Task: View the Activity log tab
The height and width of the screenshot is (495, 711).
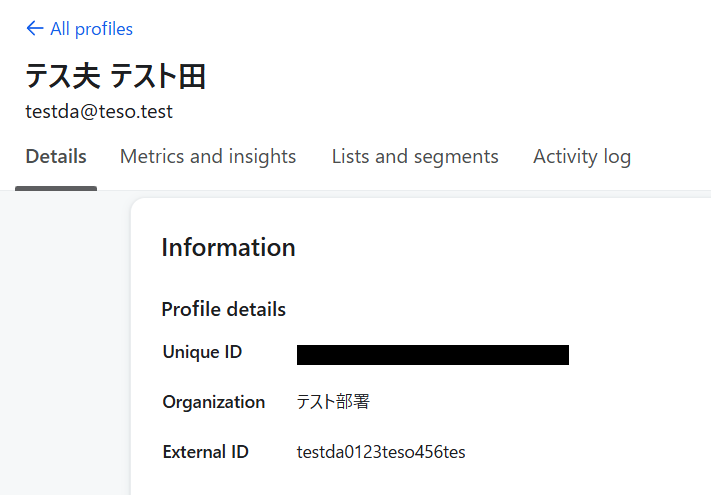Action: click(582, 157)
